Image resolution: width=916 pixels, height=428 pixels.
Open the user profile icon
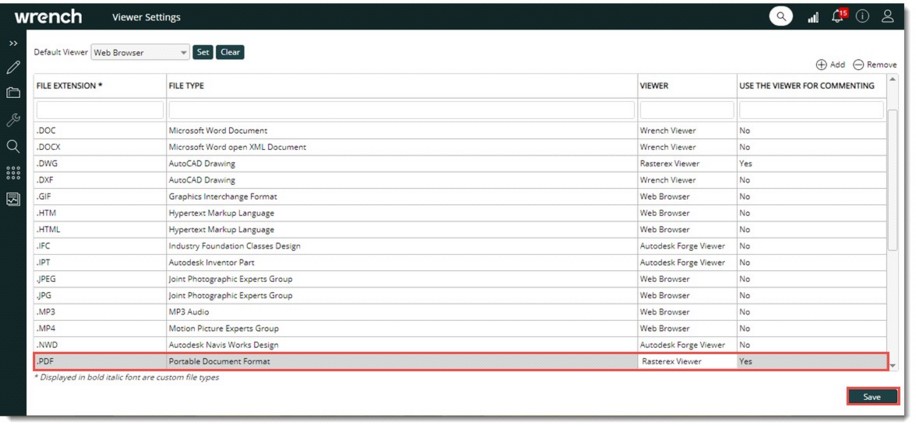click(888, 17)
